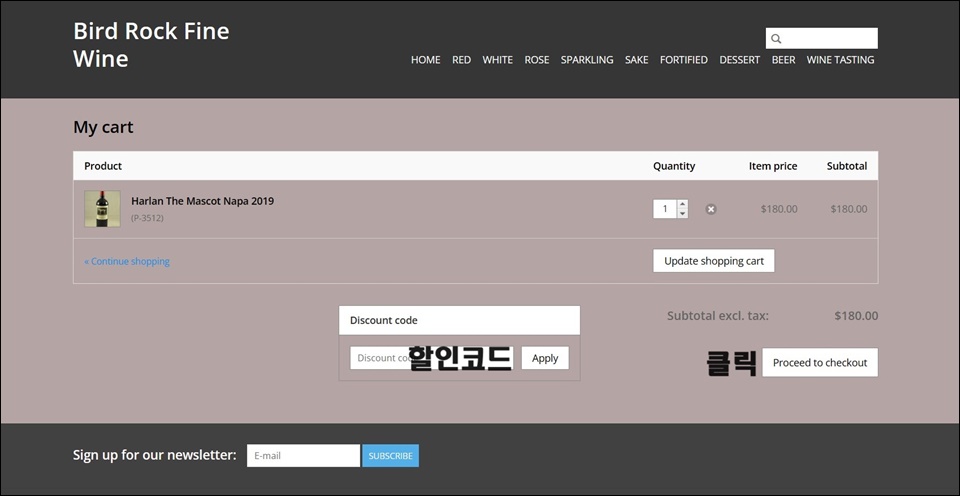The width and height of the screenshot is (960, 496).
Task: Increase quantity with the up arrow
Action: (683, 205)
